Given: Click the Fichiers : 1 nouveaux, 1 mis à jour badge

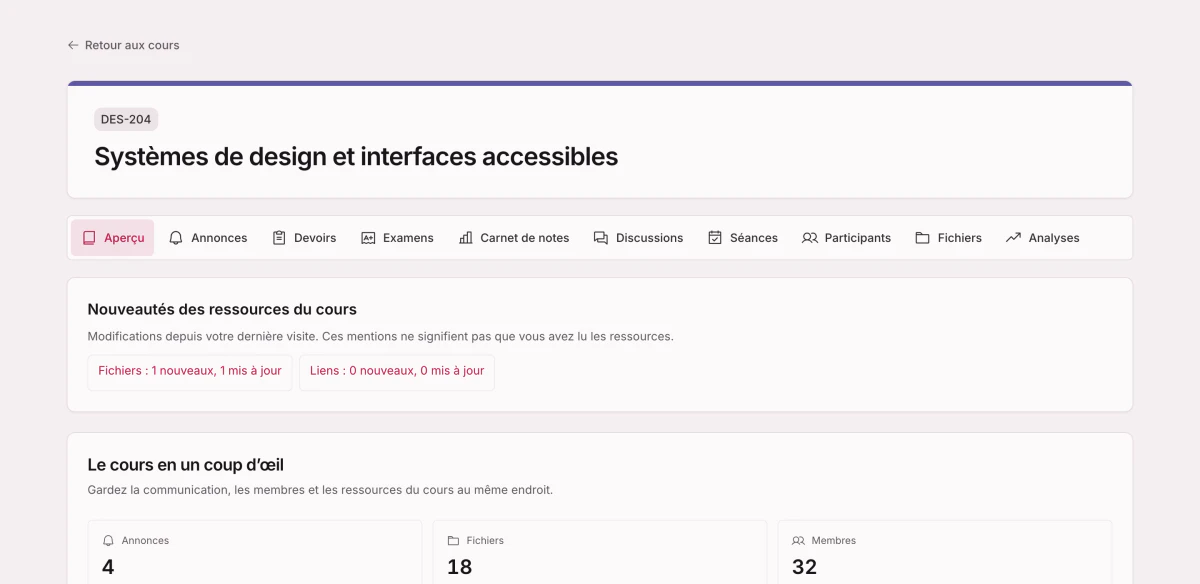Looking at the screenshot, I should 190,371.
